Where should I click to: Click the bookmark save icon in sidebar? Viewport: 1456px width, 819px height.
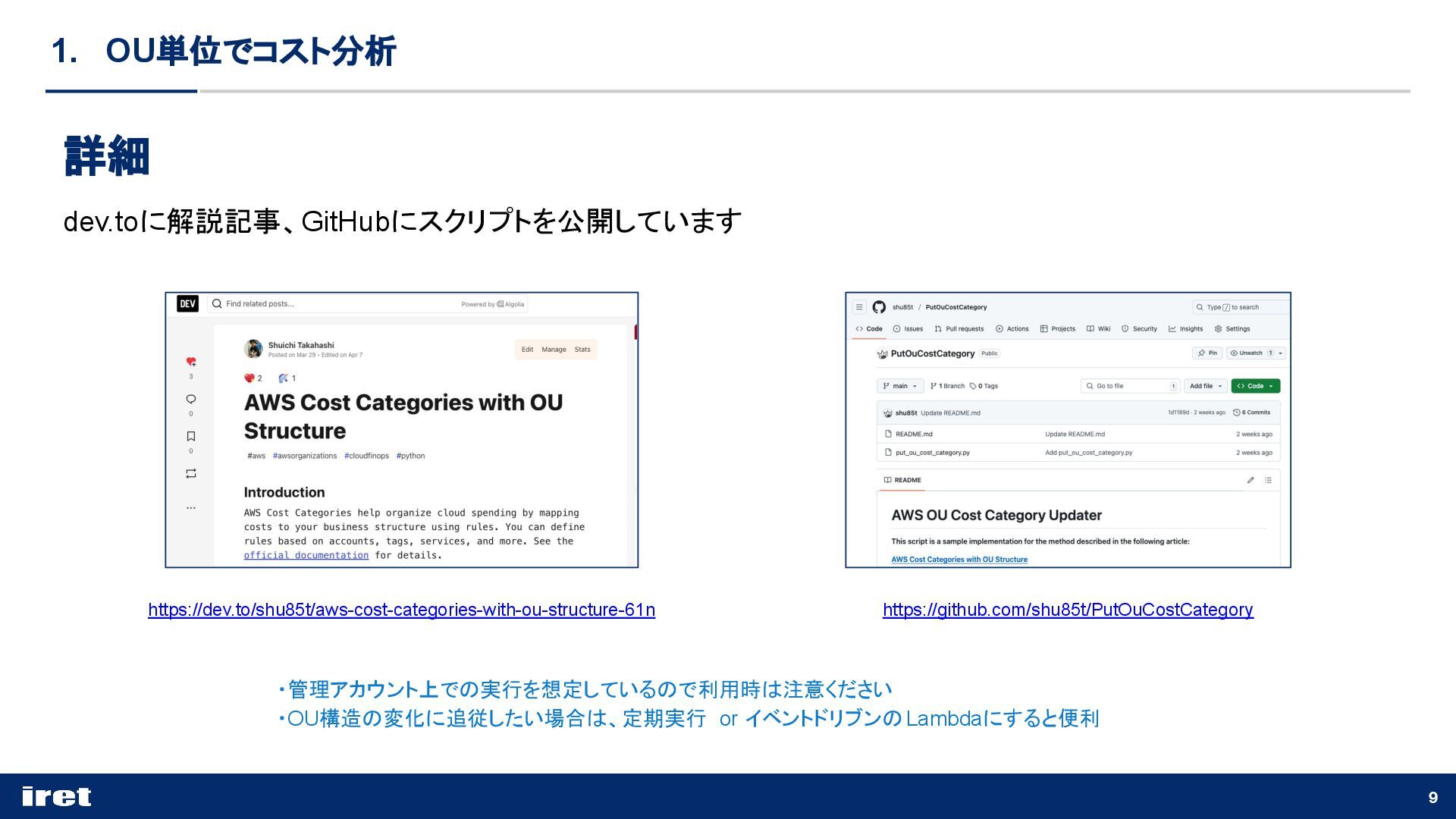tap(191, 436)
